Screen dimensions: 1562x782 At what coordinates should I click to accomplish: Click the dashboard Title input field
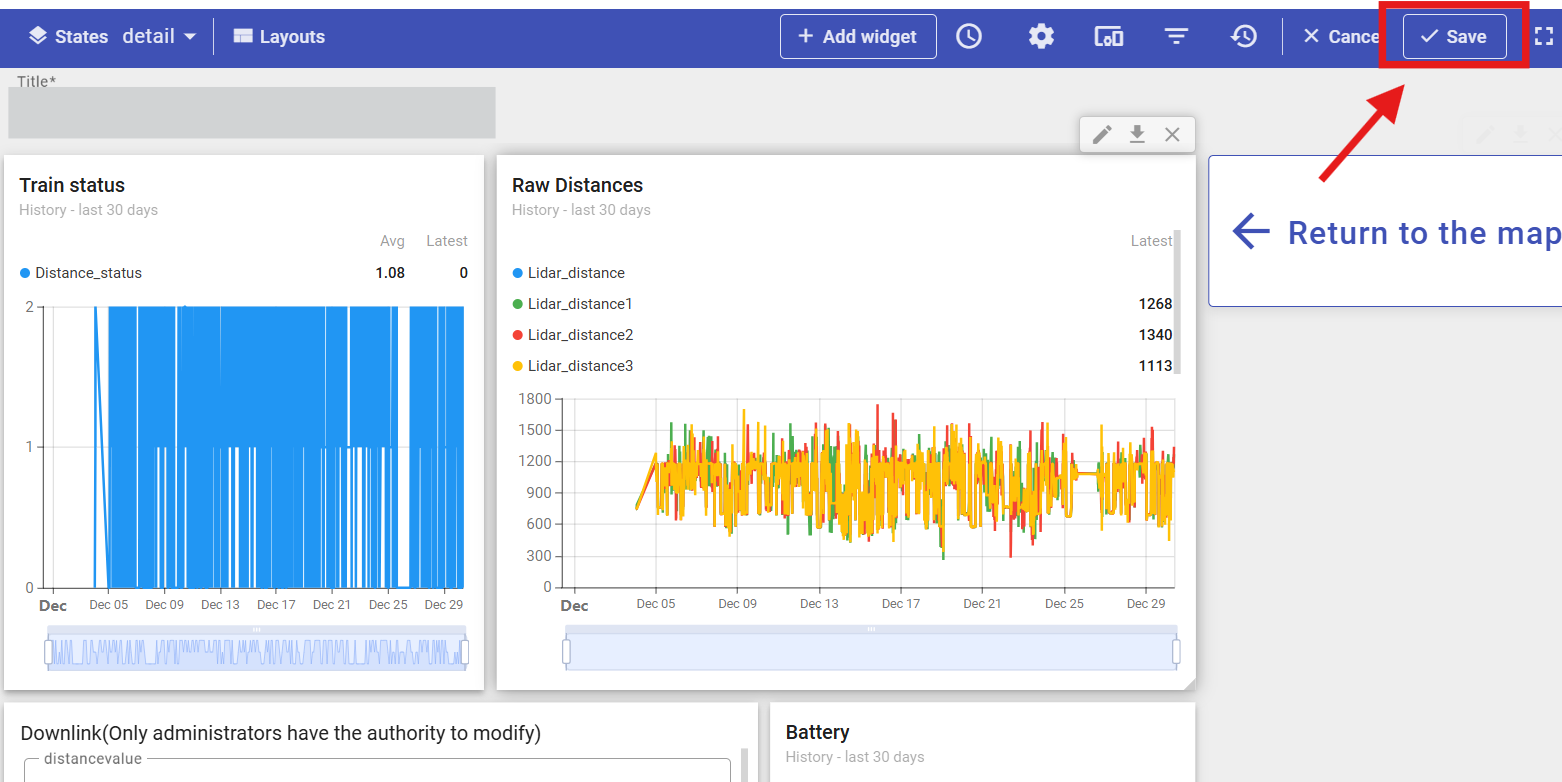click(x=251, y=113)
